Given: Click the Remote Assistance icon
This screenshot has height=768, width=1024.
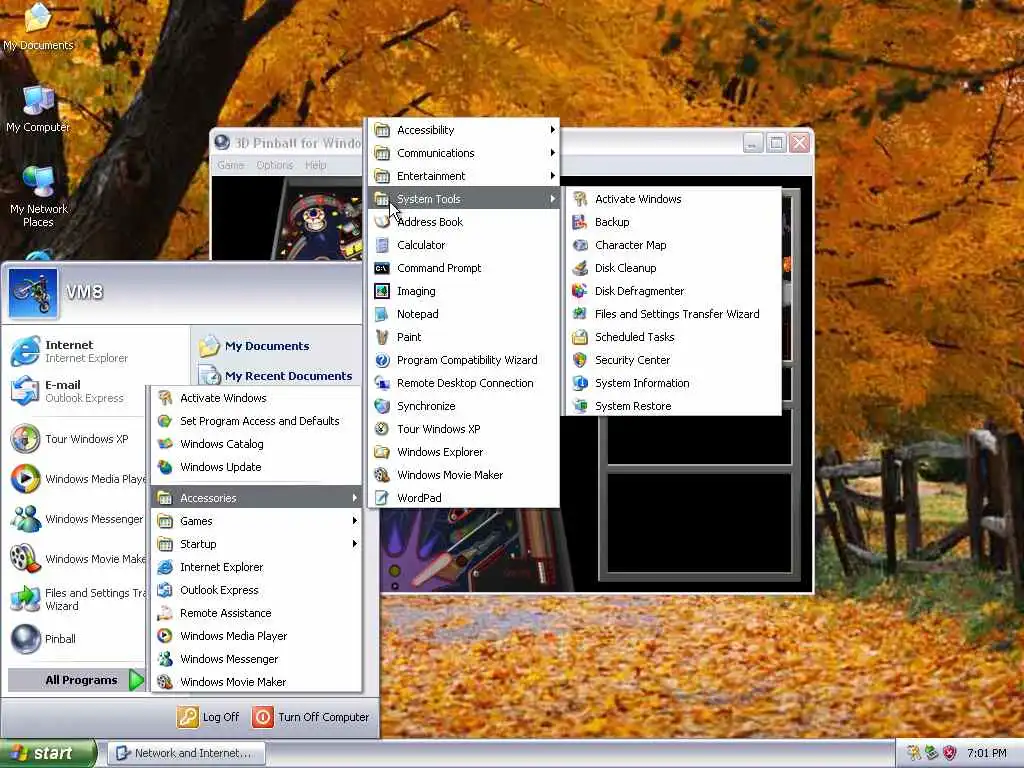Looking at the screenshot, I should pos(165,613).
